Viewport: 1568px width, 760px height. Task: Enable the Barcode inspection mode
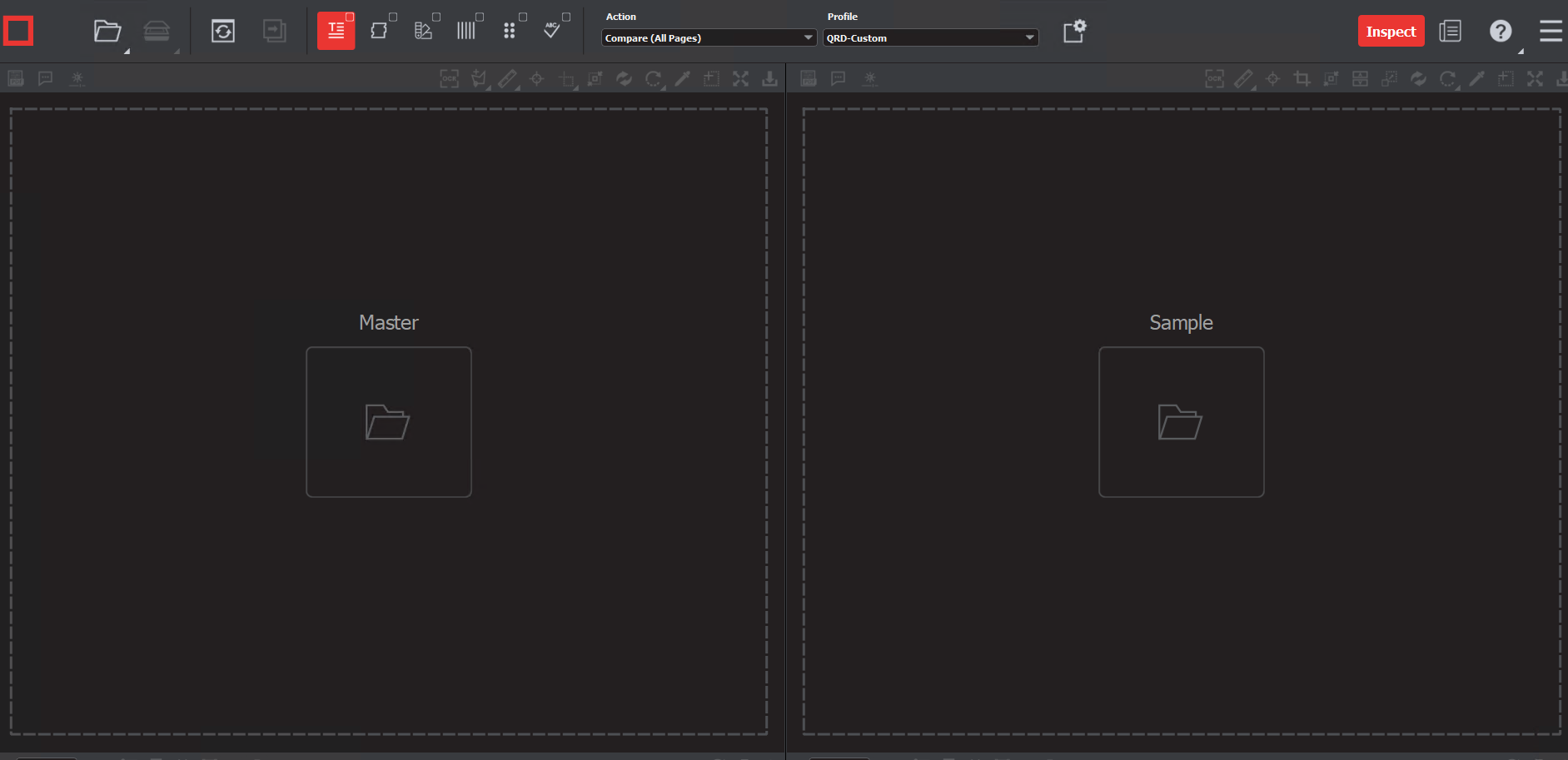click(x=465, y=32)
